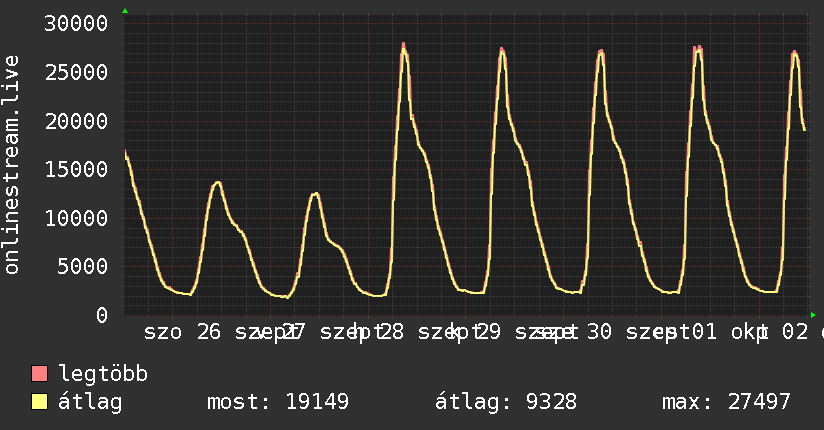Select the legtöbb legend label

pyautogui.click(x=103, y=374)
